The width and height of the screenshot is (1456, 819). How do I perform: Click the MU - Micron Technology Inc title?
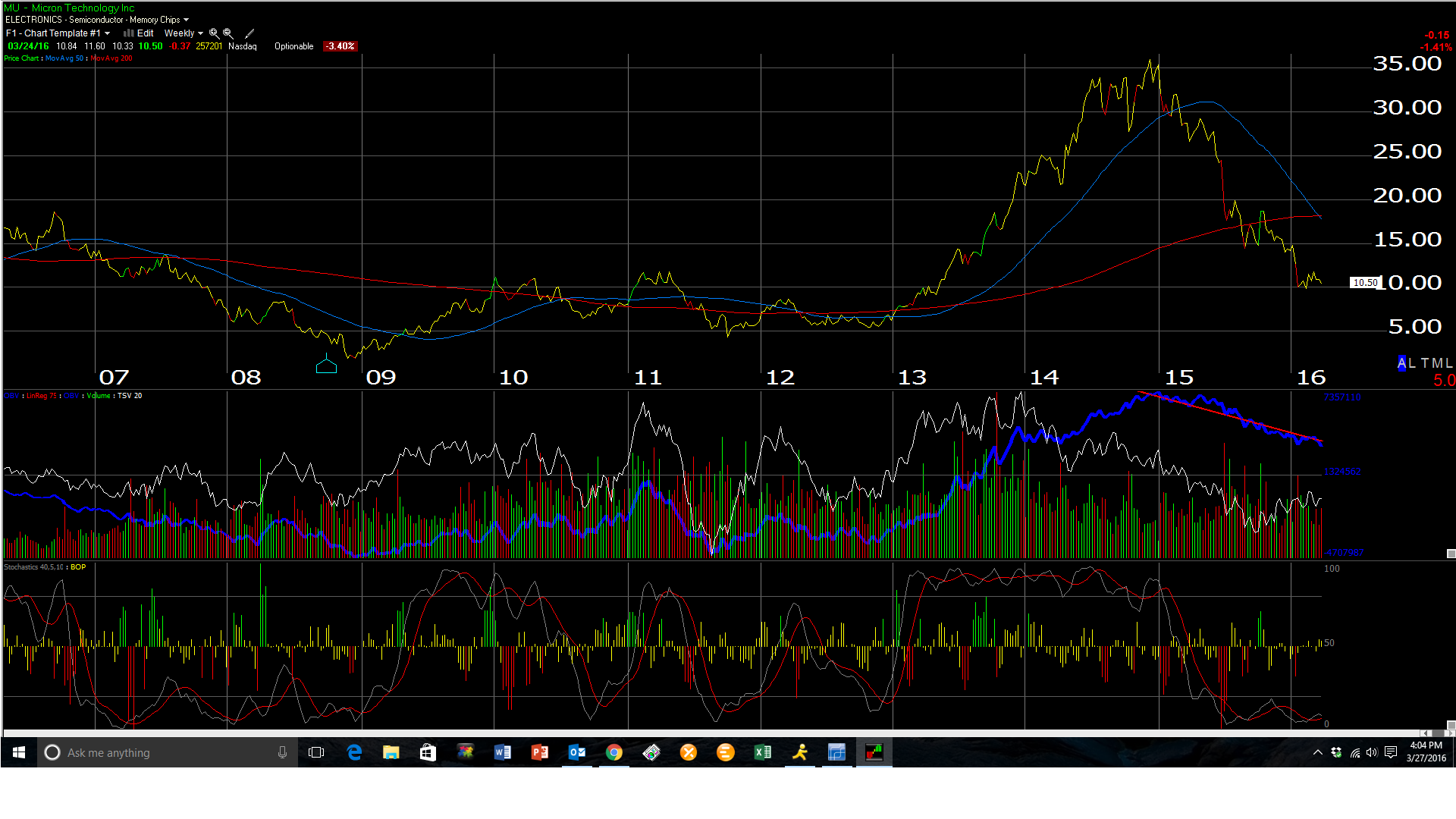click(69, 8)
